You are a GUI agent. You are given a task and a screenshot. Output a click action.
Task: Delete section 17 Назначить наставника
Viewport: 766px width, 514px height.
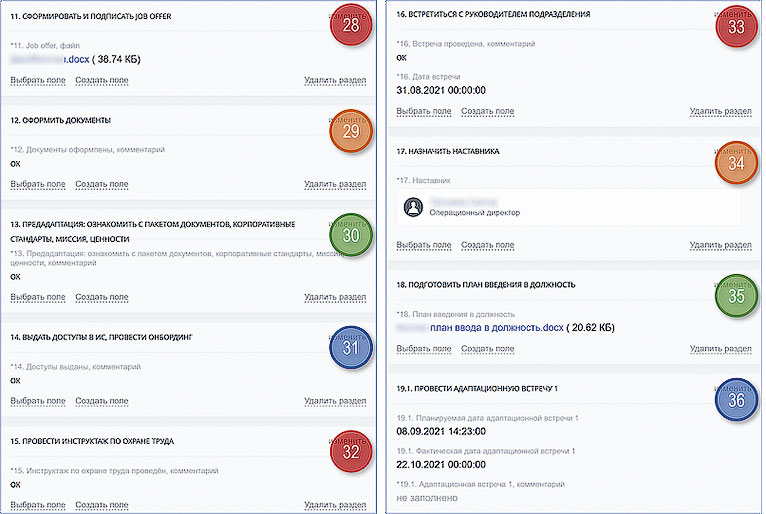click(x=721, y=245)
